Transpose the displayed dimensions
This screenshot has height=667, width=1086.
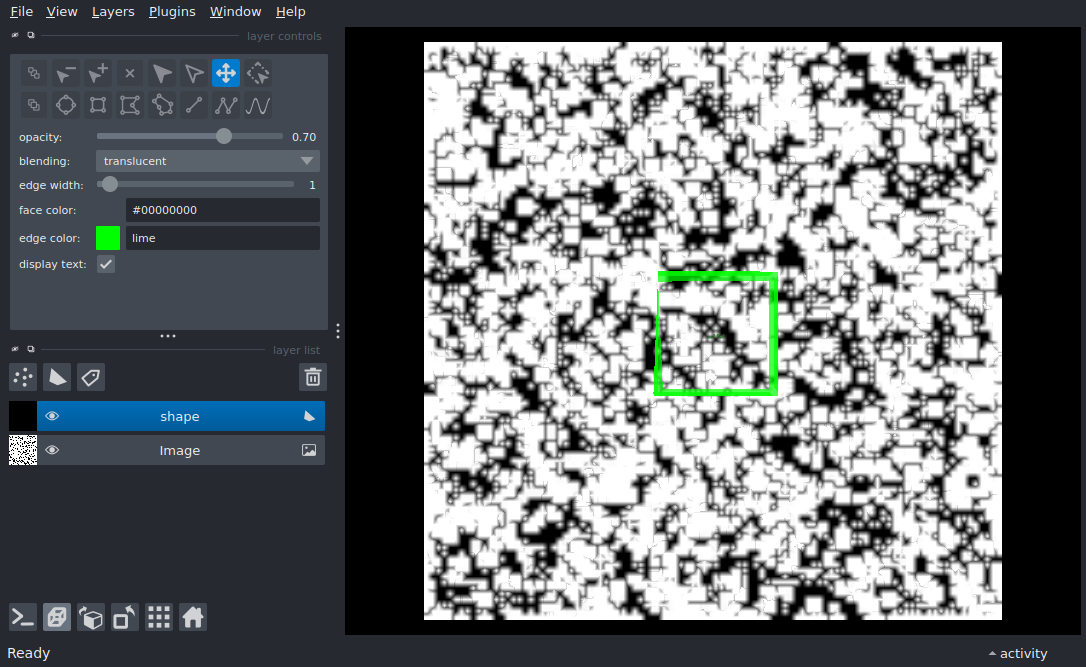click(x=125, y=617)
